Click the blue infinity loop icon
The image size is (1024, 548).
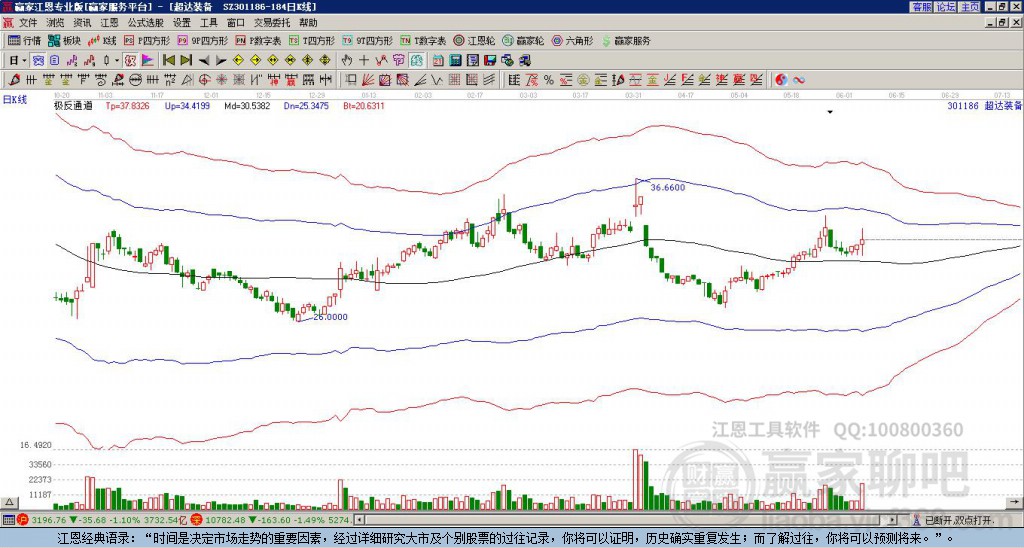tap(798, 80)
